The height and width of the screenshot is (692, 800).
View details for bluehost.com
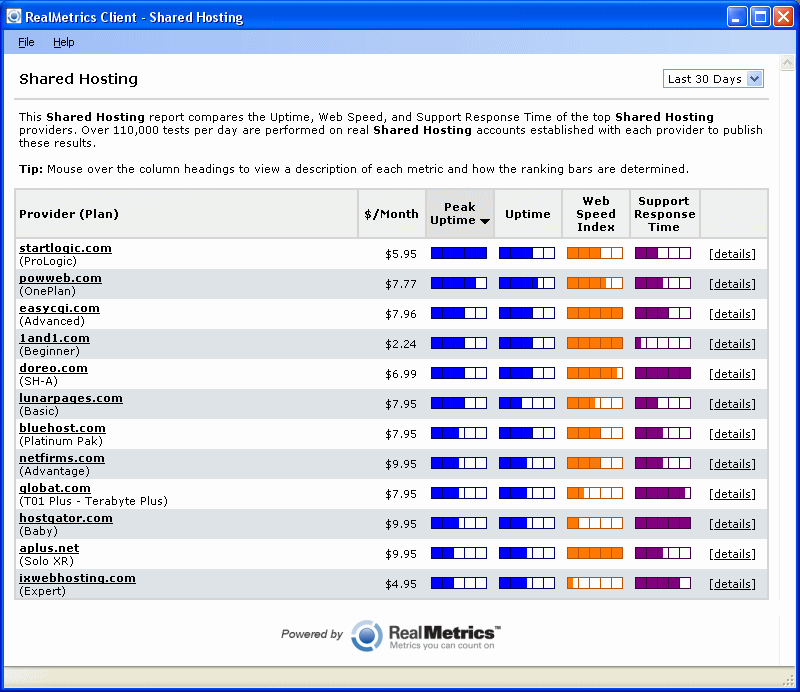(x=732, y=434)
